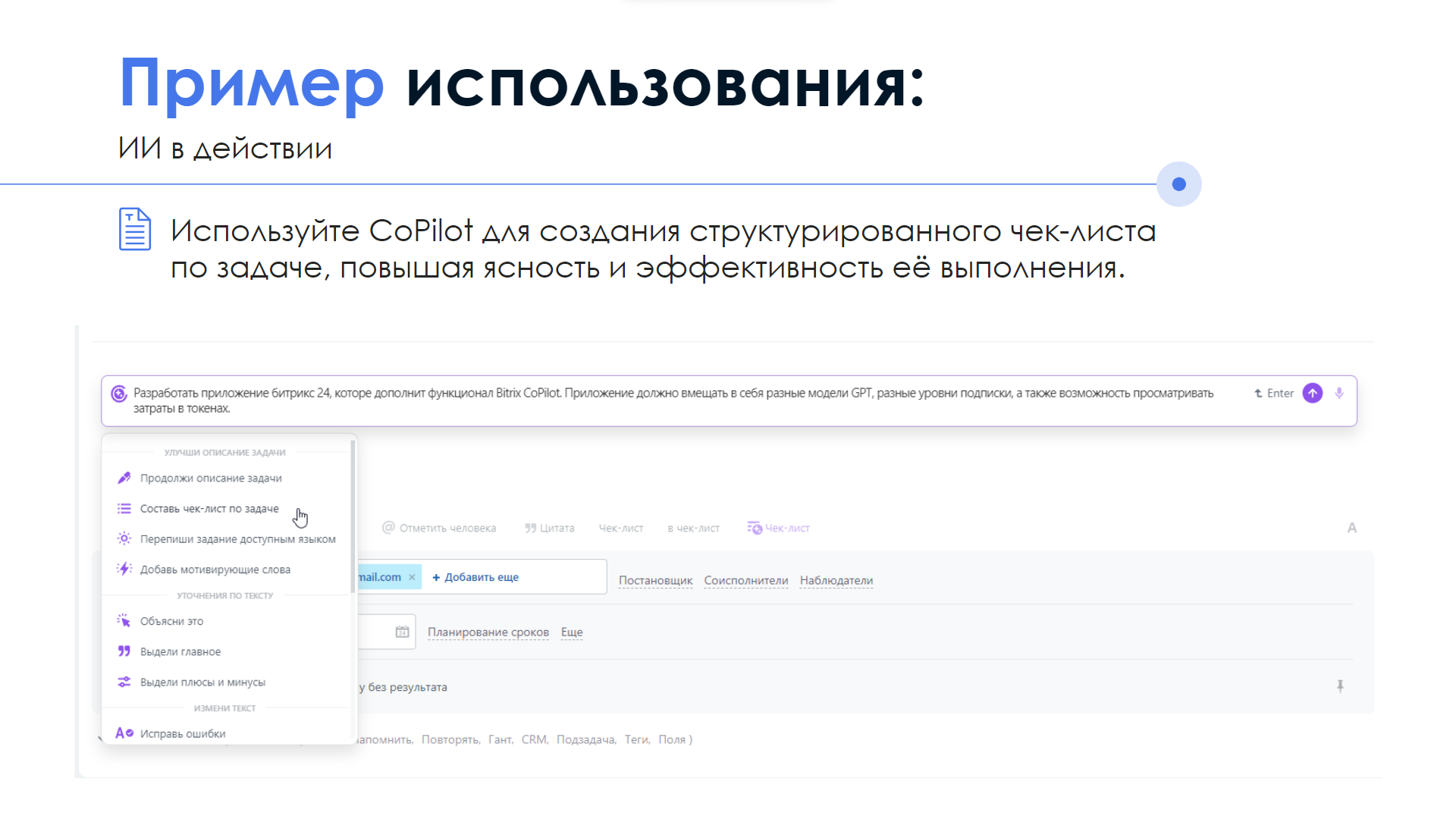1456x819 pixels.
Task: Click 'Объясни это' menu entry
Action: coord(171,621)
